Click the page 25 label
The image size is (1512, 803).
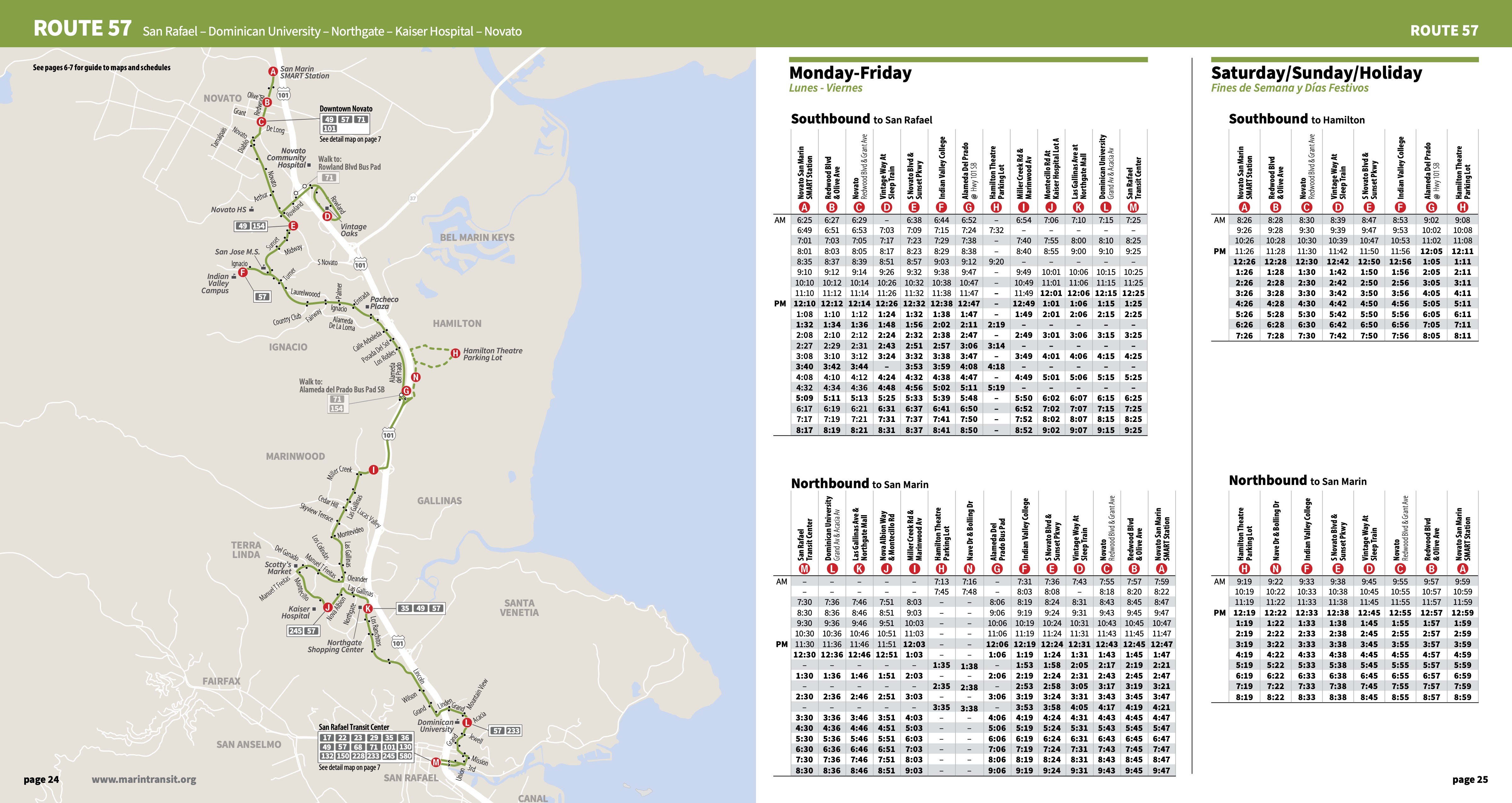tap(1469, 781)
